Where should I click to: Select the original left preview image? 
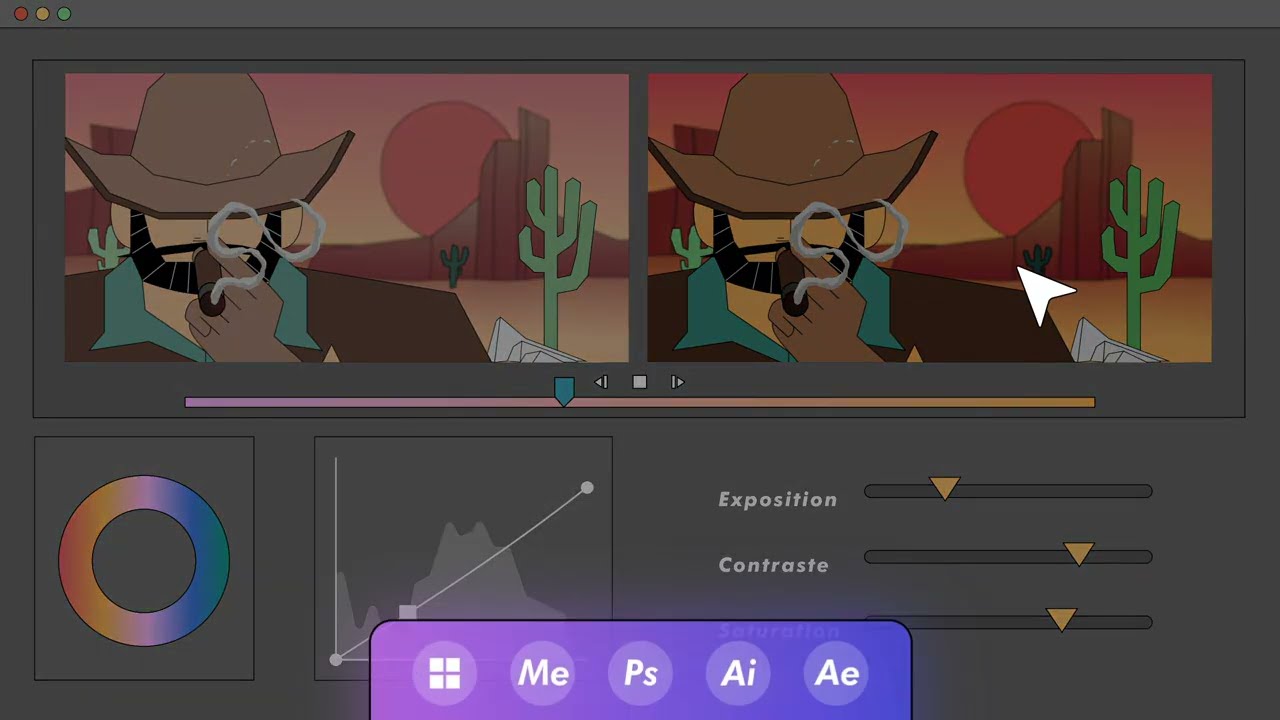tap(347, 218)
